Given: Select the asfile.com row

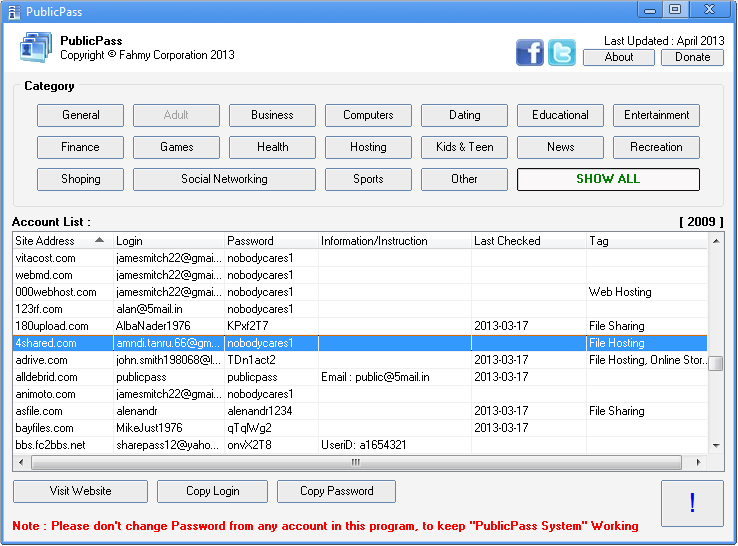Looking at the screenshot, I should pos(360,411).
